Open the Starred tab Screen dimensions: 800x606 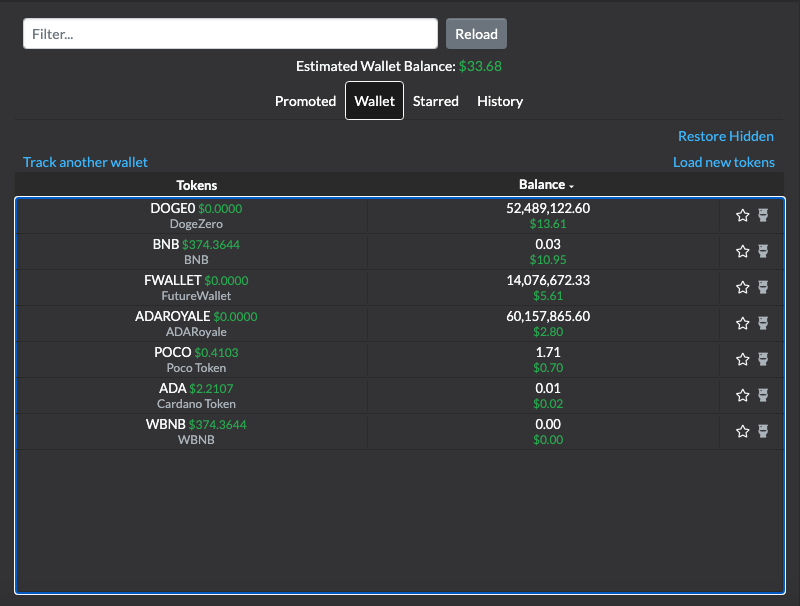435,101
